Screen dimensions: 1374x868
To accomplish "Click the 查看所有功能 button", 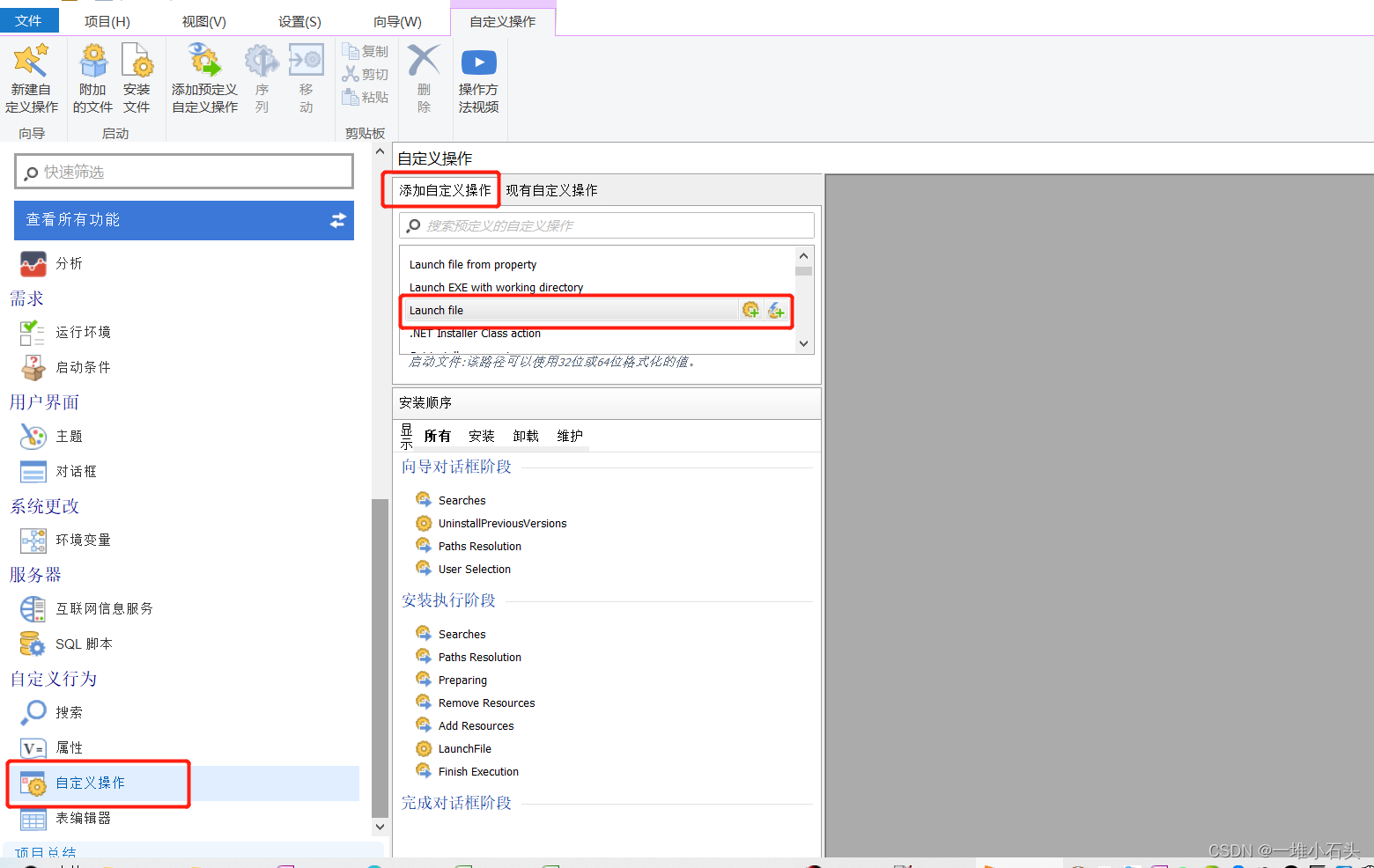I will pos(183,220).
